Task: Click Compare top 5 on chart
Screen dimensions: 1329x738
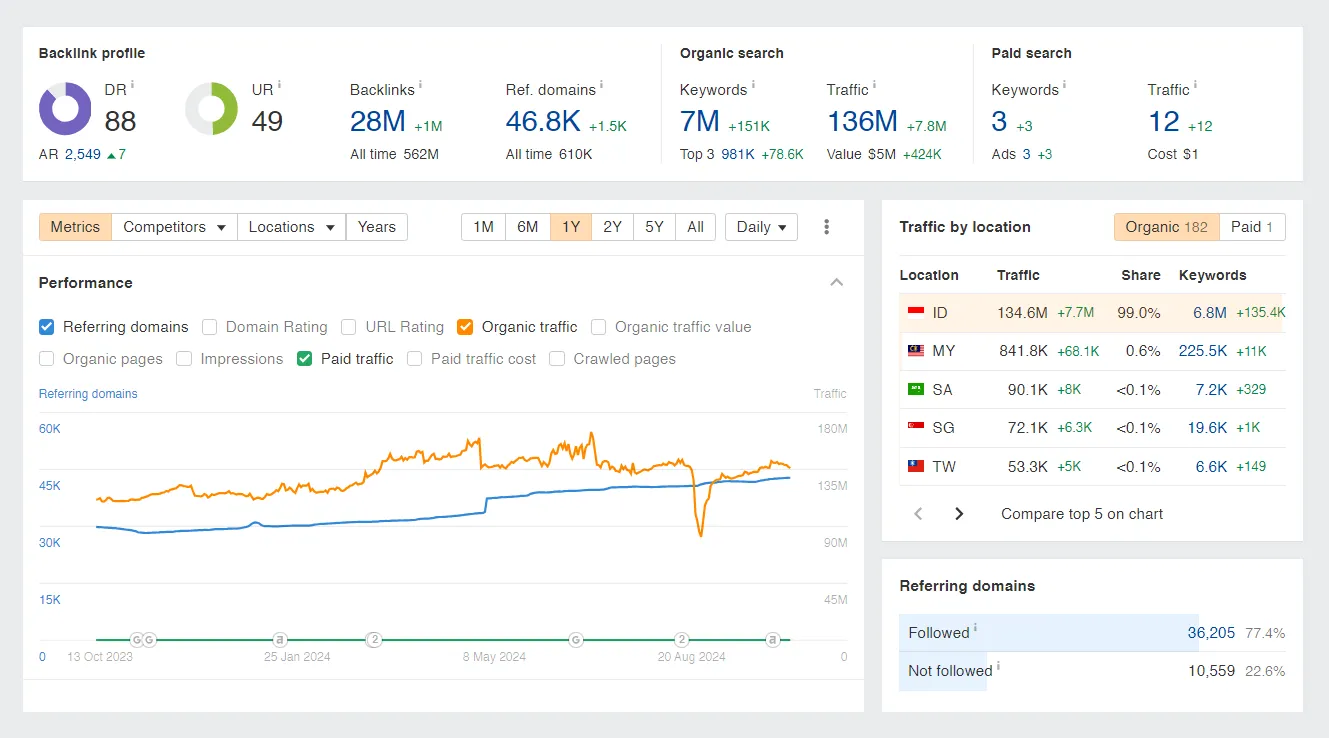Action: (1082, 514)
